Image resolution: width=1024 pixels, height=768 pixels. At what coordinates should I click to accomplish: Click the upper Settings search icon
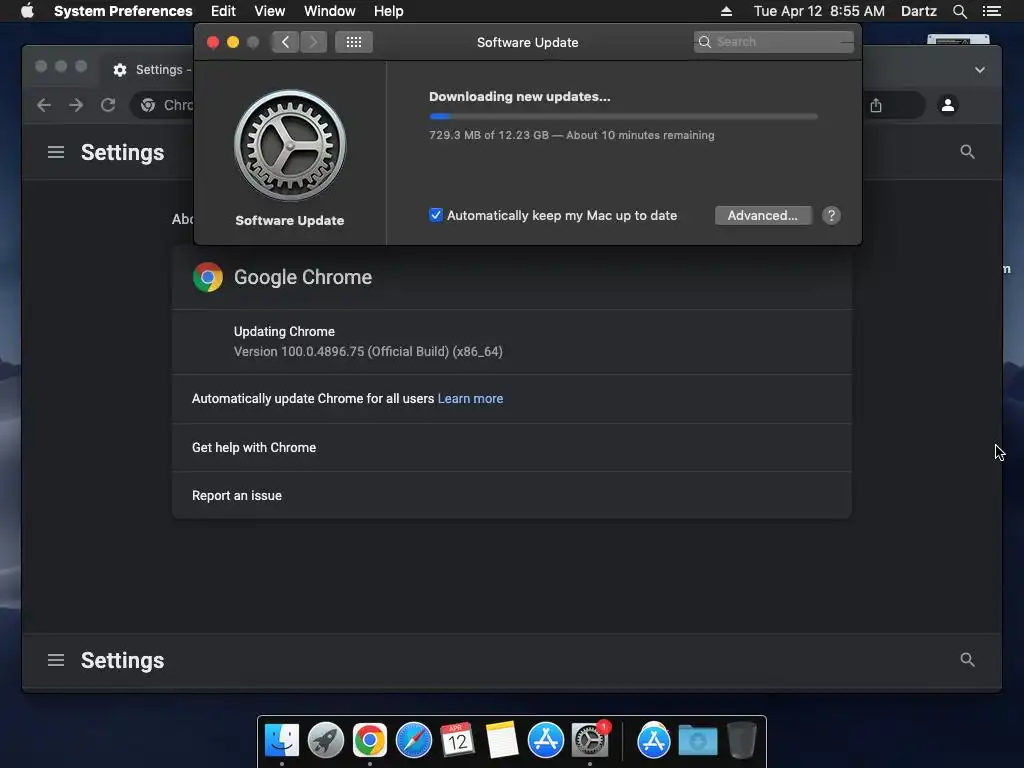coord(967,152)
